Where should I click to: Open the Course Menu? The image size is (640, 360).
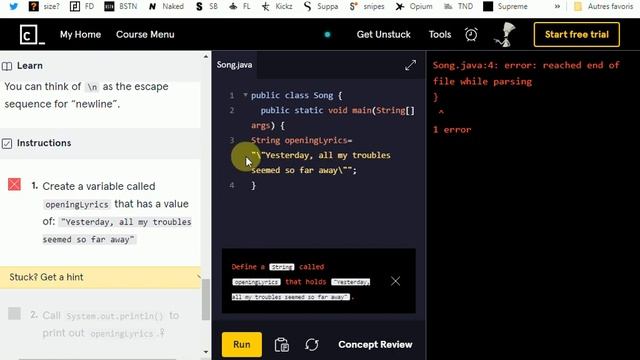pyautogui.click(x=145, y=35)
